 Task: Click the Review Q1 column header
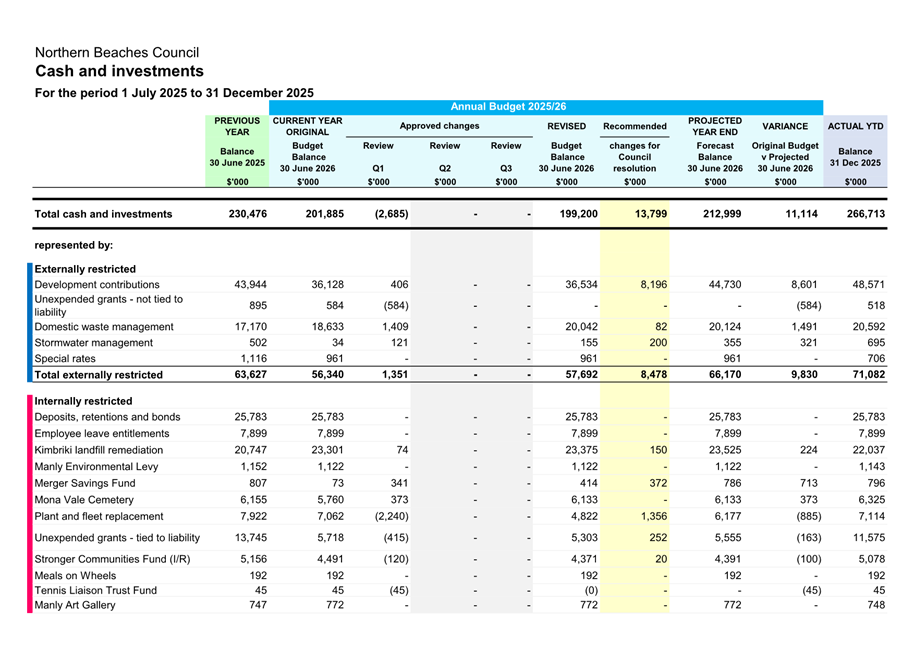pos(378,157)
